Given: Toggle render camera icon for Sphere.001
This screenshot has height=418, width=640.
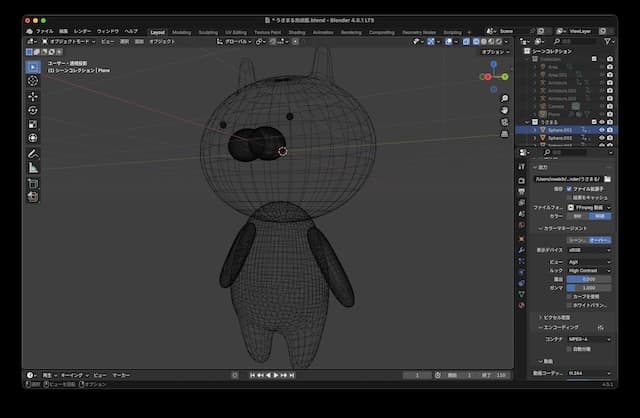Looking at the screenshot, I should [x=610, y=130].
